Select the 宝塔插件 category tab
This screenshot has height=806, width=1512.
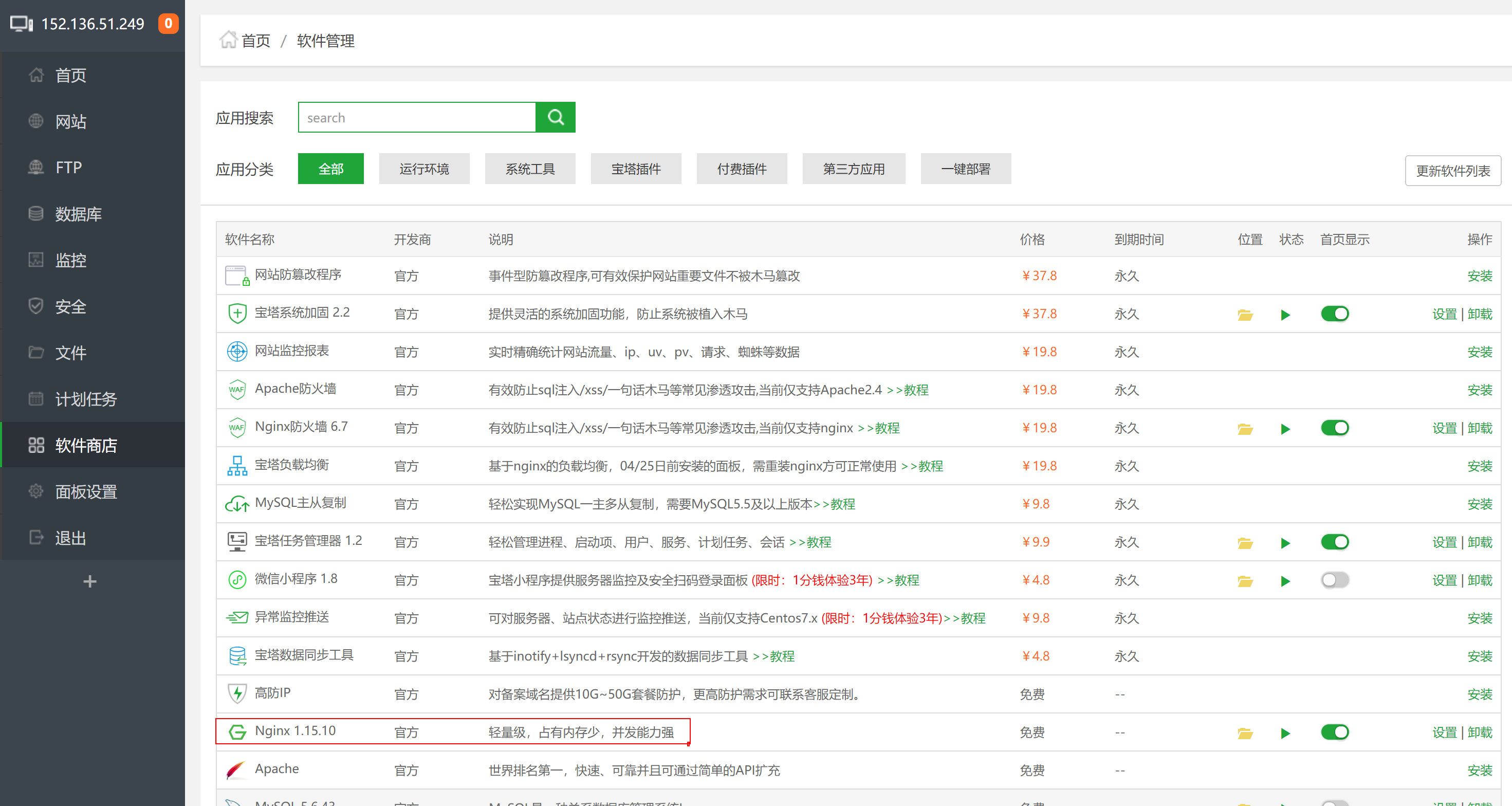tap(636, 169)
